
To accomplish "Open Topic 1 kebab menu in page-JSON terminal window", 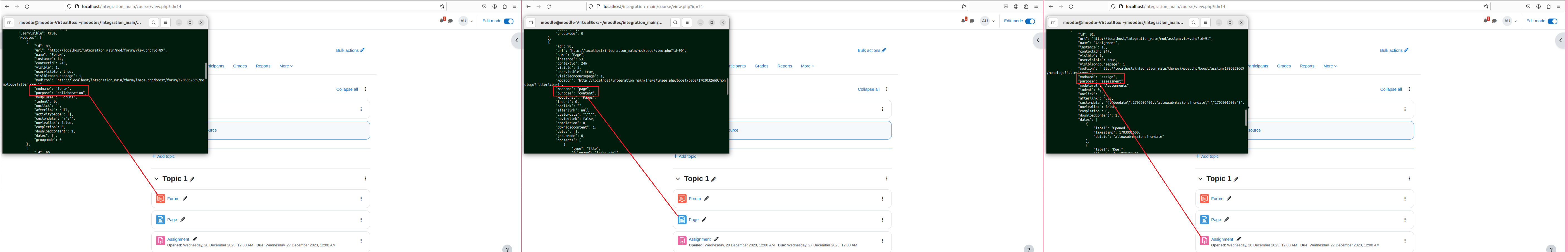I will [x=887, y=178].
